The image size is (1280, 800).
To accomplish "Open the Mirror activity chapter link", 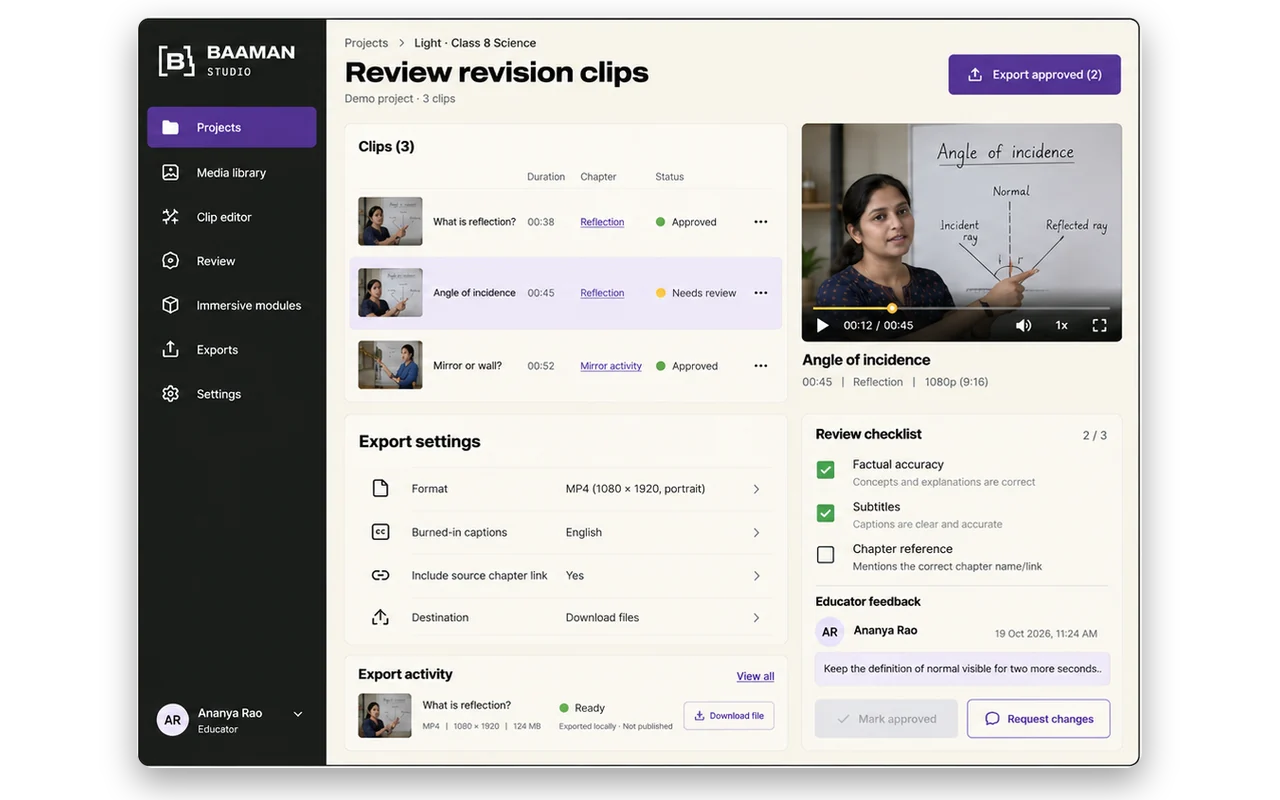I will point(611,366).
